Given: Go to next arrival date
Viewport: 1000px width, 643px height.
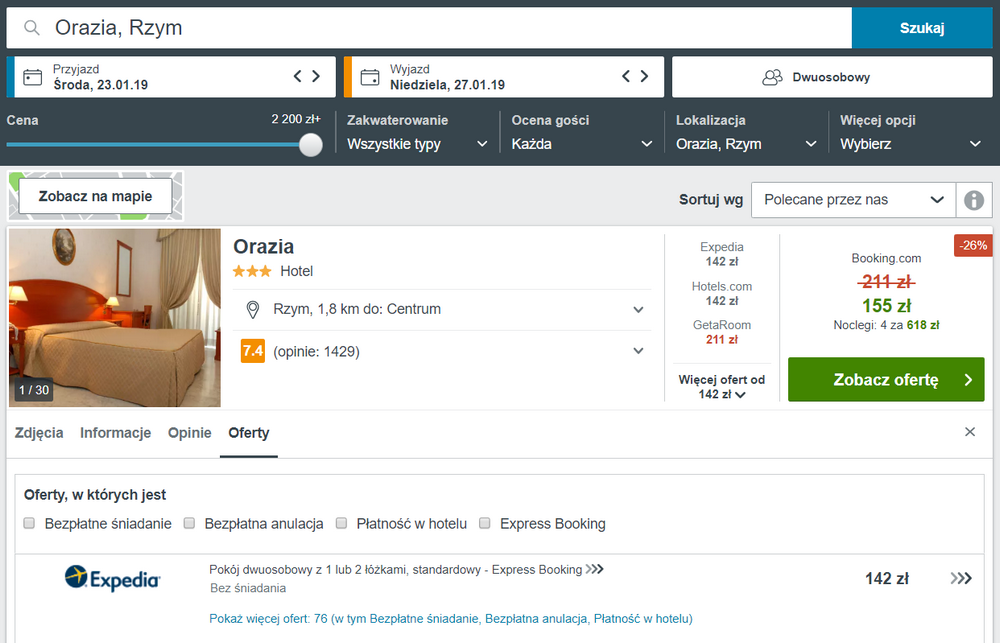Looking at the screenshot, I should 316,77.
